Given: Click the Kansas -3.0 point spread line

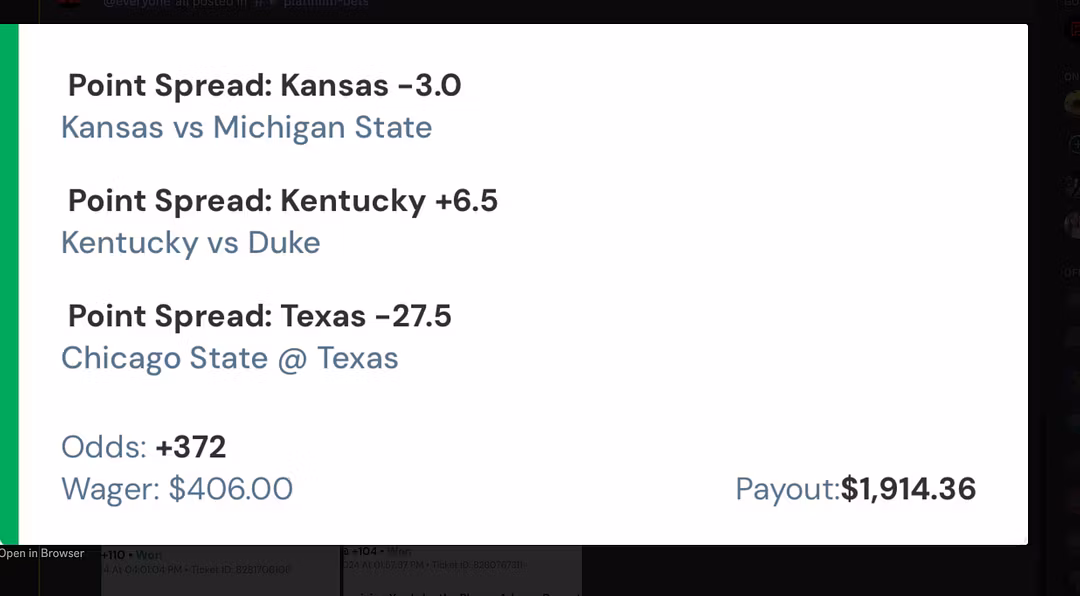Looking at the screenshot, I should tap(264, 86).
